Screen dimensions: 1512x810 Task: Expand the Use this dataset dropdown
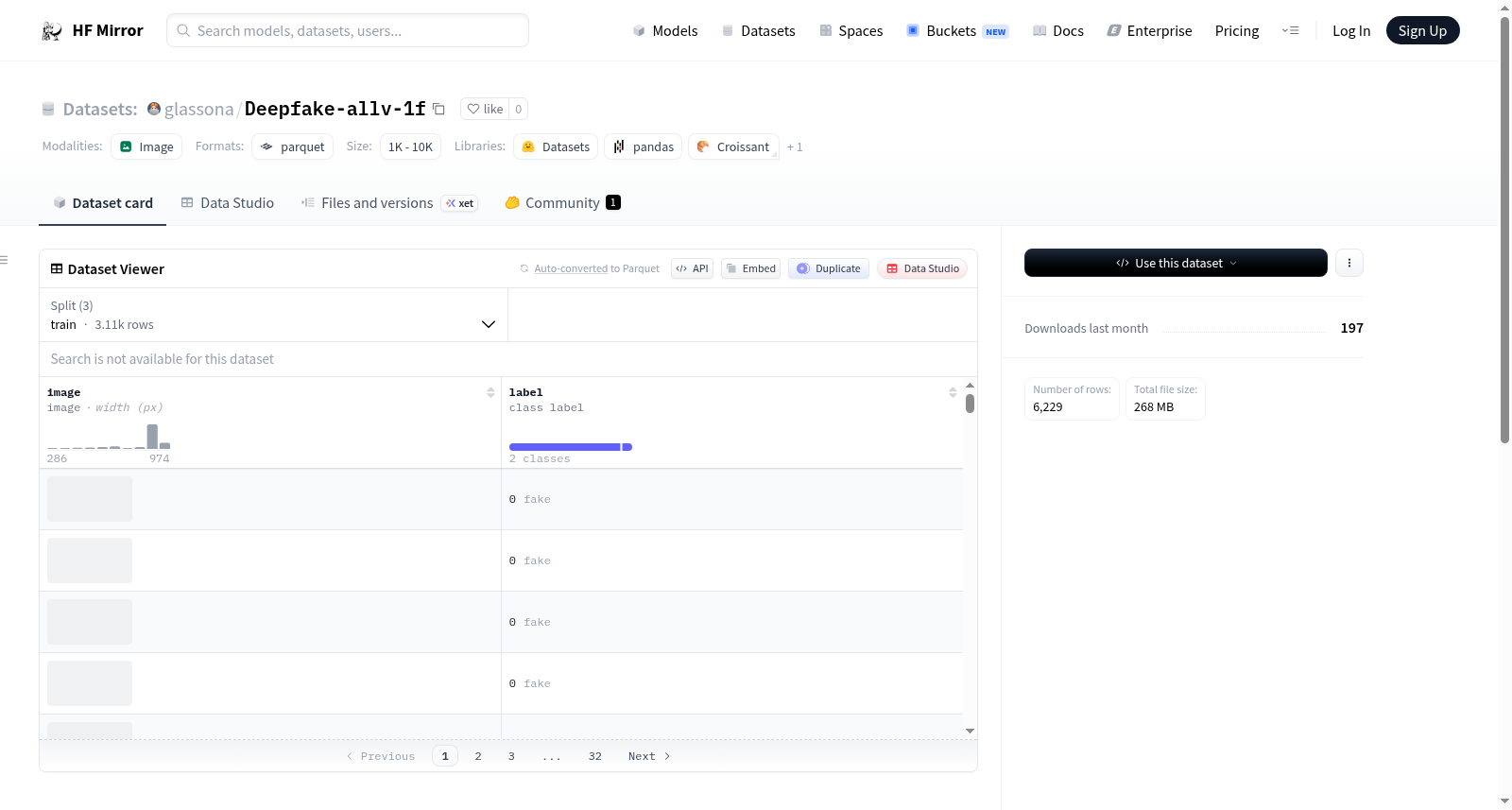tap(1176, 263)
